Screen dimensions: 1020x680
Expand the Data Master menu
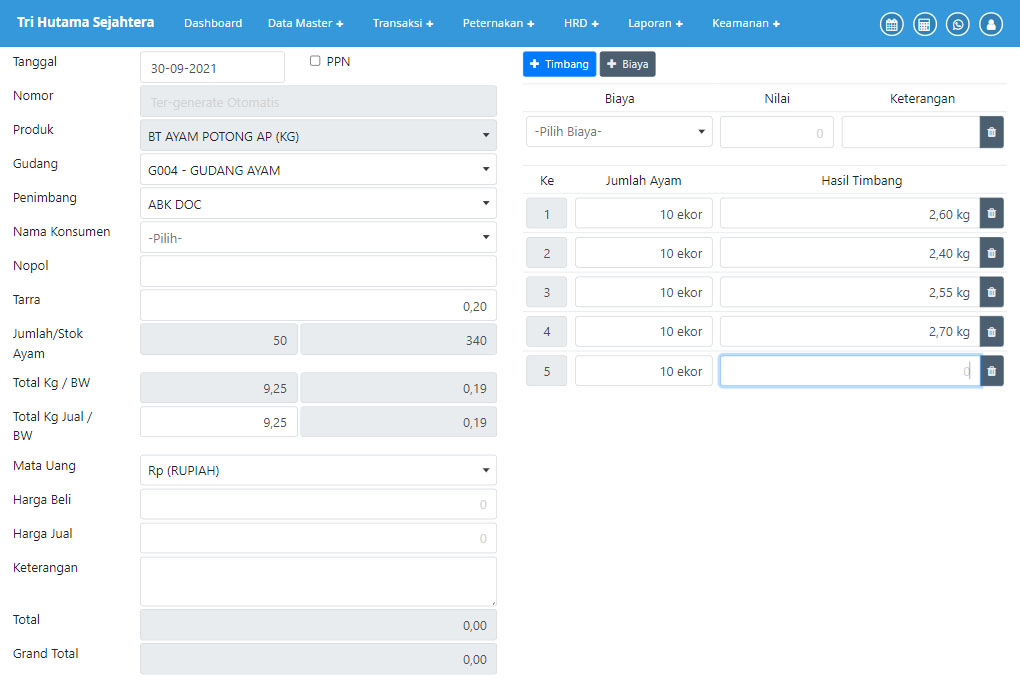point(305,23)
